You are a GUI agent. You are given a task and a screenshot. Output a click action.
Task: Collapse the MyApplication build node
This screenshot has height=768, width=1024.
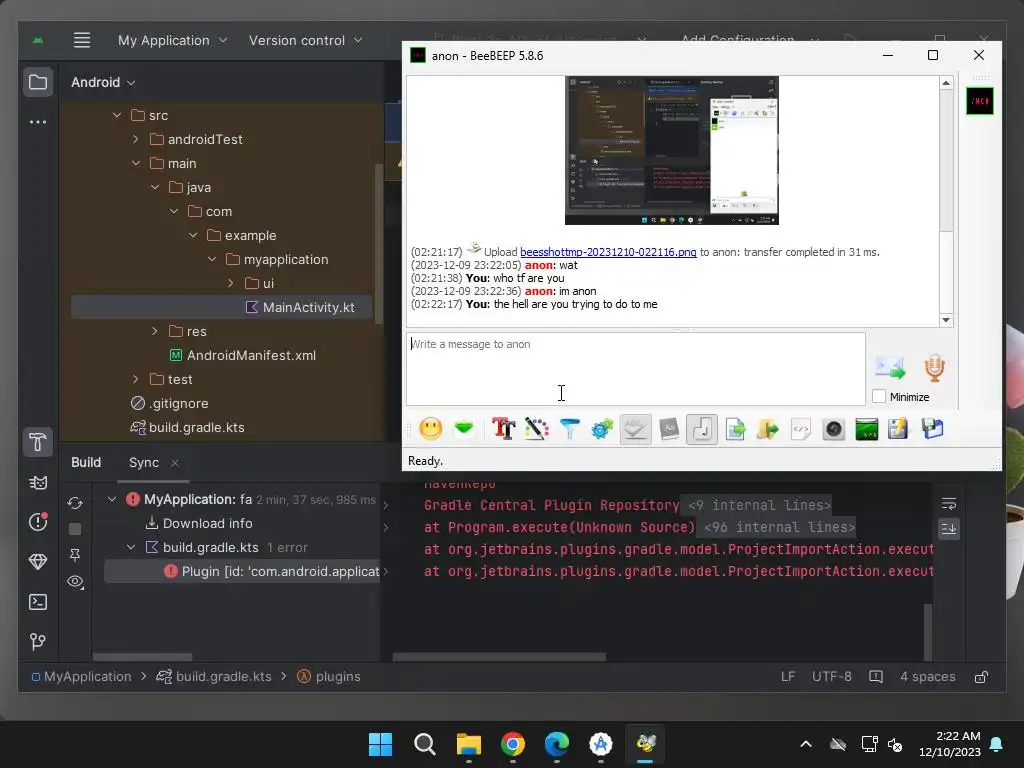[112, 500]
